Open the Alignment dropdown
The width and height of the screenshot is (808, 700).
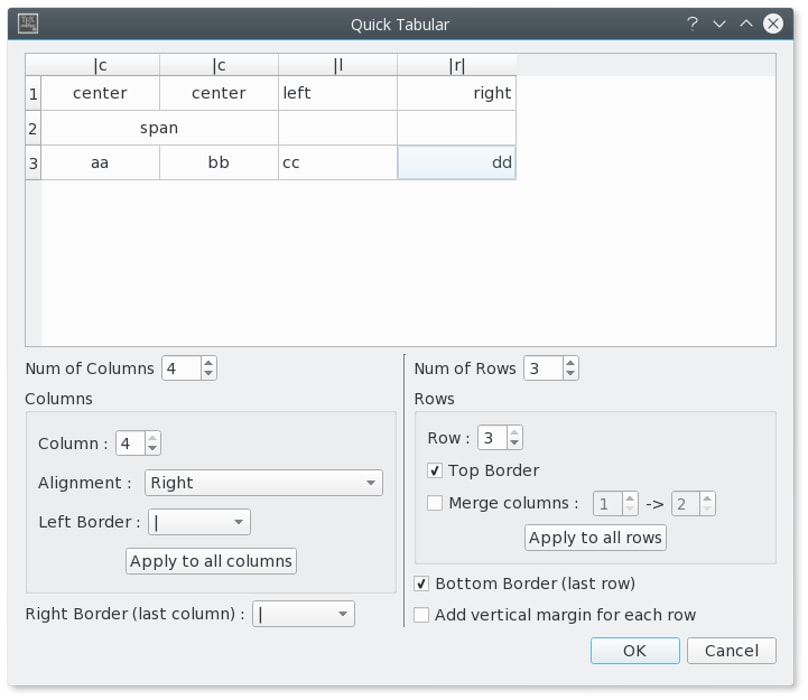pyautogui.click(x=263, y=483)
